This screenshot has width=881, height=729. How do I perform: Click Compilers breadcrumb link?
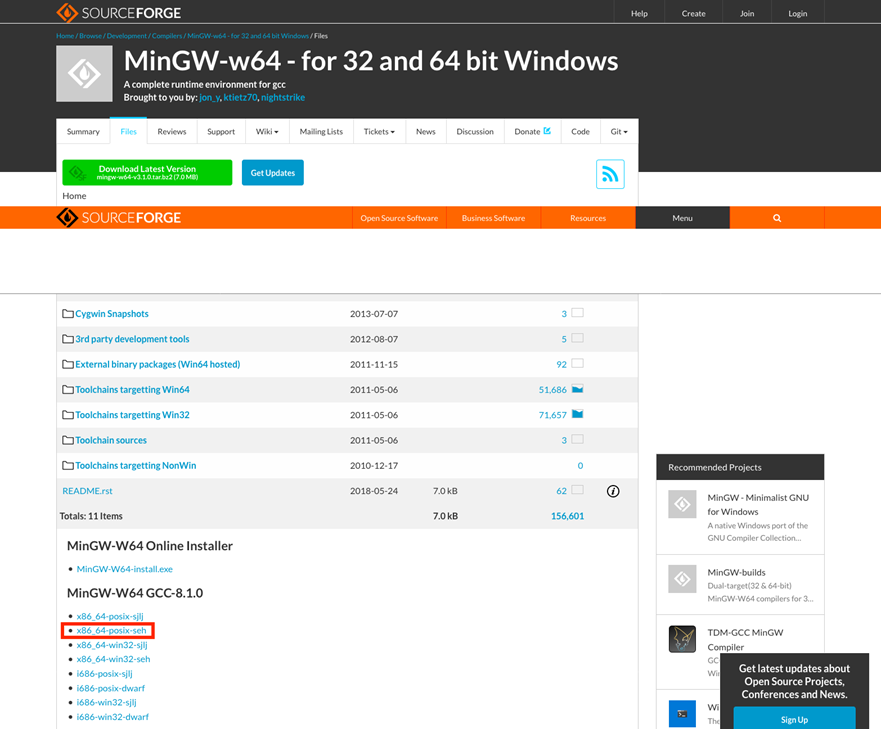pyautogui.click(x=167, y=35)
